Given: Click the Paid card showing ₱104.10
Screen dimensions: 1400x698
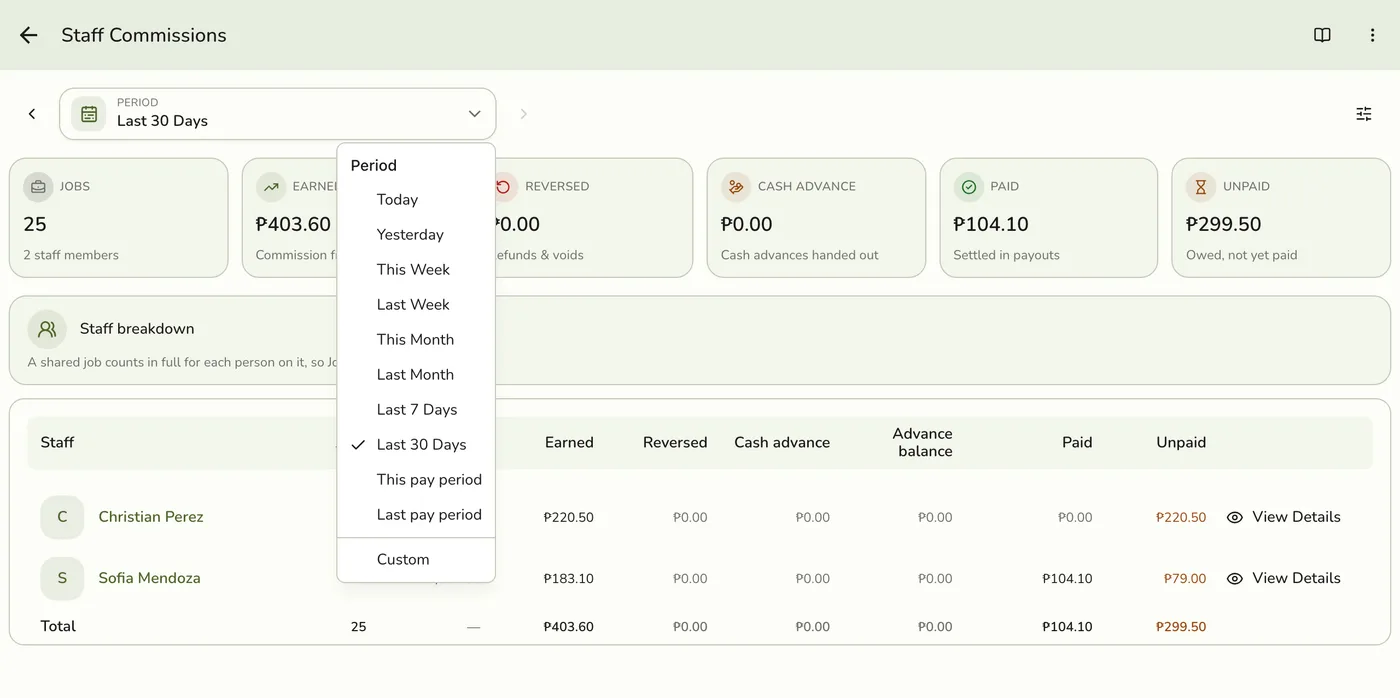Looking at the screenshot, I should click(1049, 218).
